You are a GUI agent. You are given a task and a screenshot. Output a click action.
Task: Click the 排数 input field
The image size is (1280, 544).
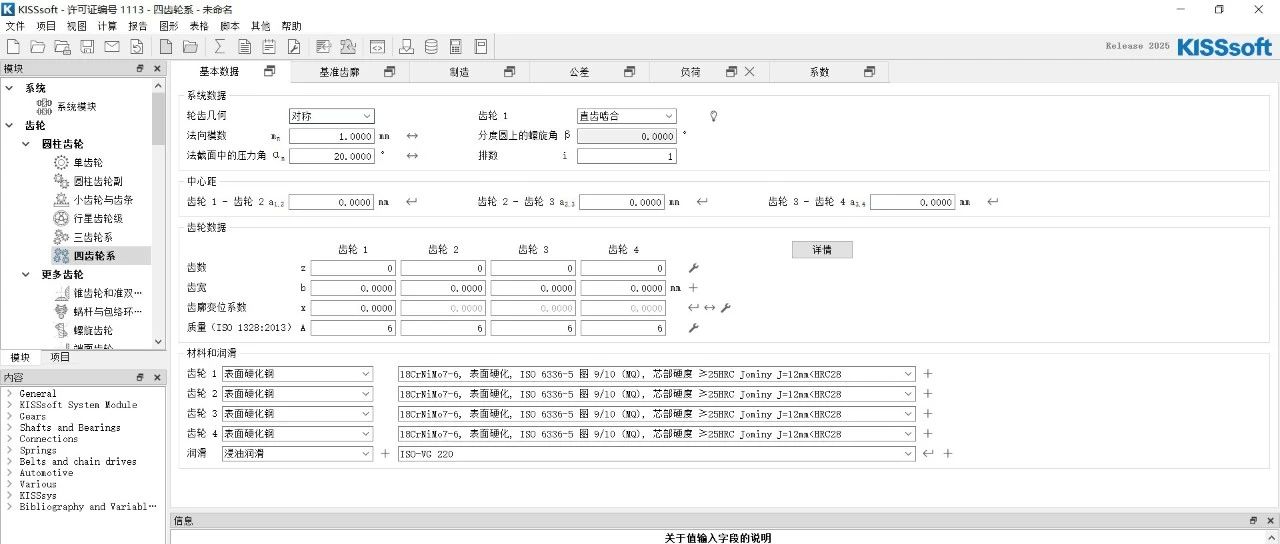[x=626, y=156]
